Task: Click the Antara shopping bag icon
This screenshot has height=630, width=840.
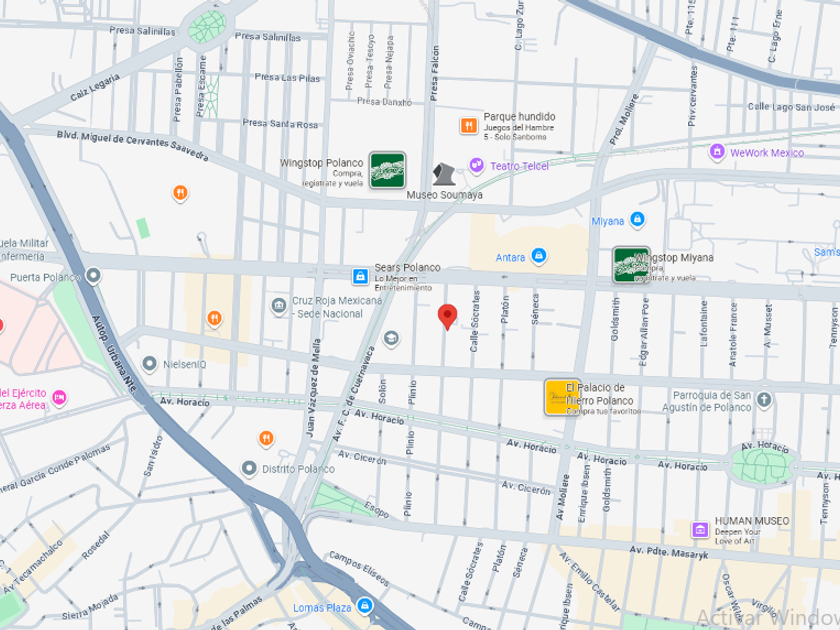Action: click(539, 256)
